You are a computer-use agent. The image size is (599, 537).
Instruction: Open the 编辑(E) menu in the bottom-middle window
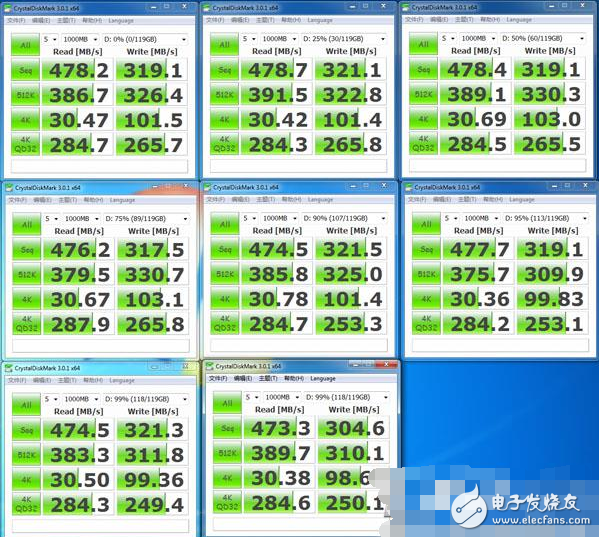click(x=243, y=378)
